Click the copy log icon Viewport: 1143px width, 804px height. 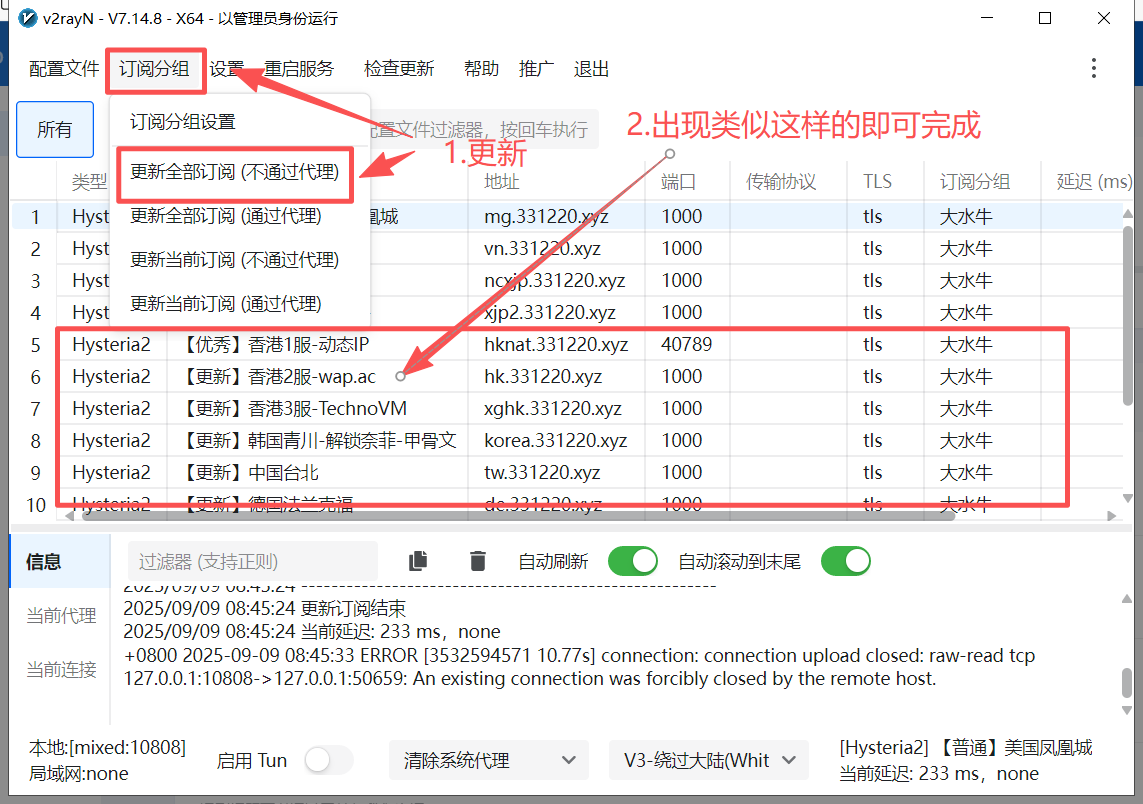(419, 561)
